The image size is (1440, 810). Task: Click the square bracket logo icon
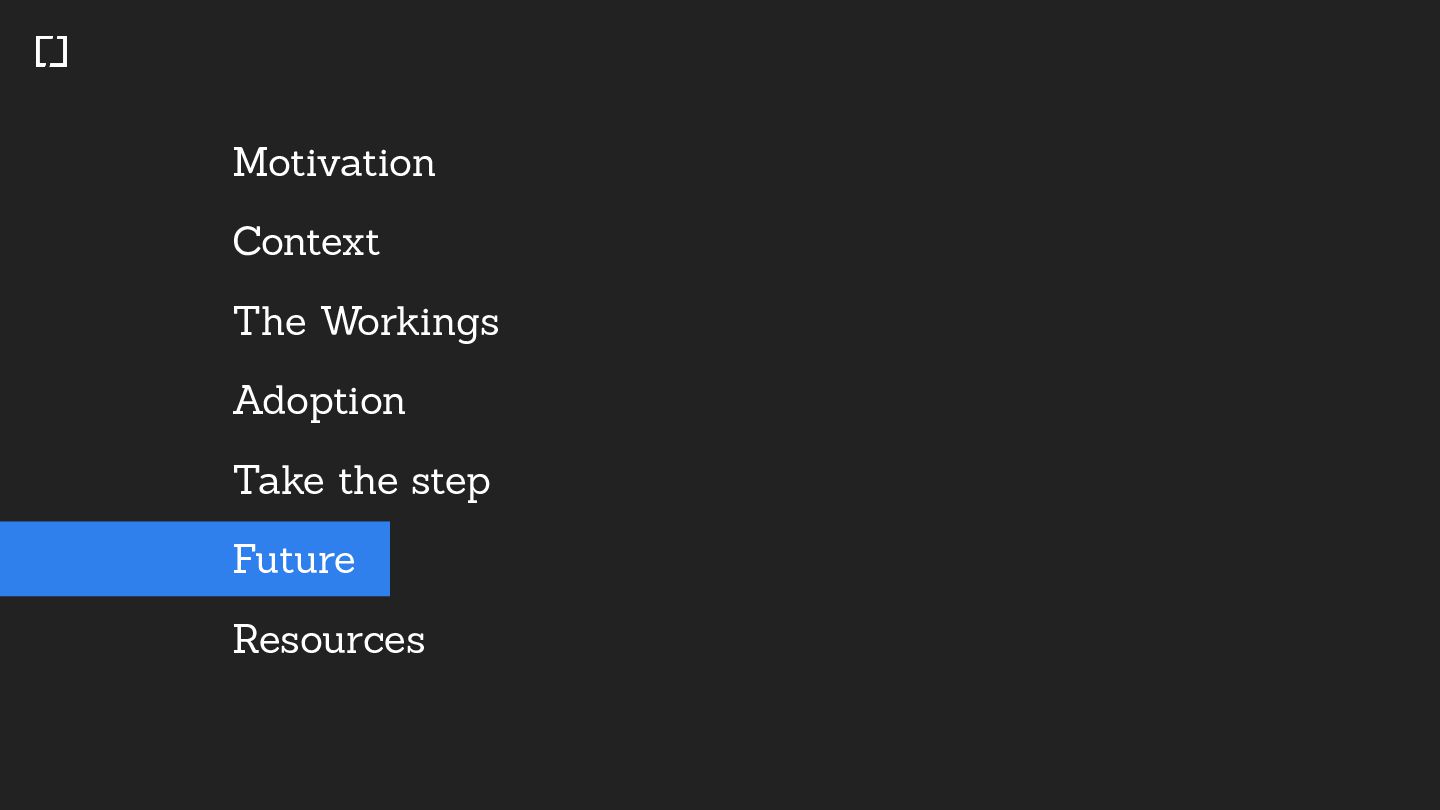click(x=51, y=52)
